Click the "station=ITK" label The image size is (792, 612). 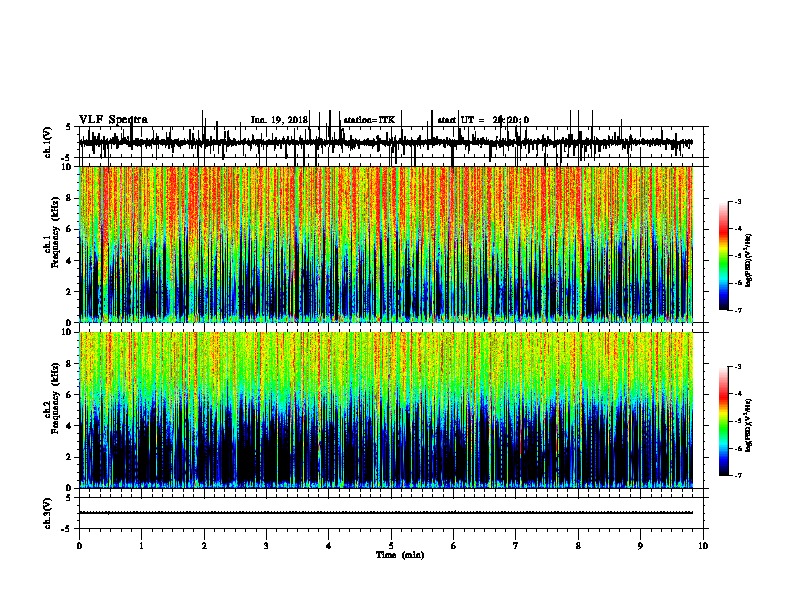369,120
